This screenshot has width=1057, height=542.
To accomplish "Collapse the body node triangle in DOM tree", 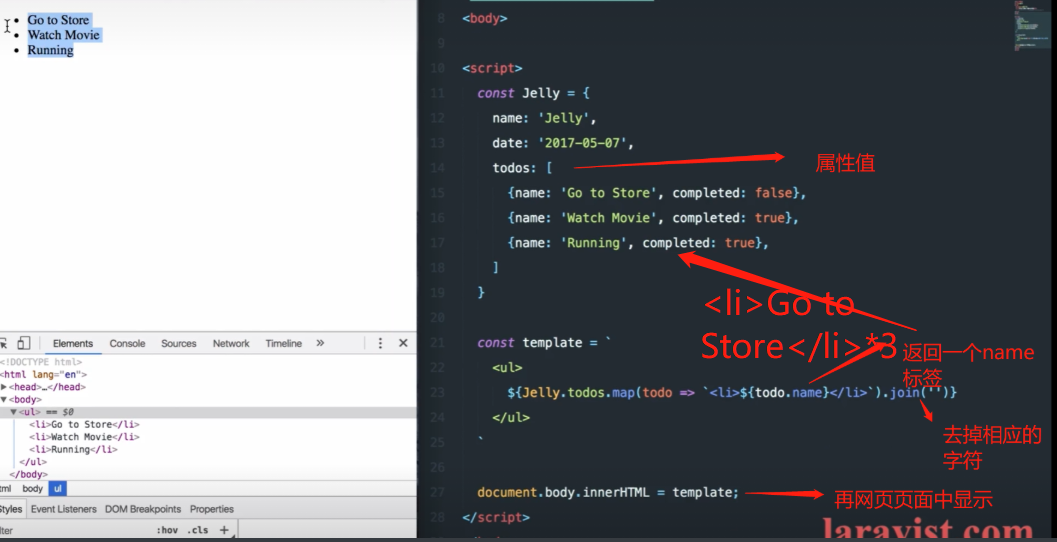I will click(x=4, y=400).
